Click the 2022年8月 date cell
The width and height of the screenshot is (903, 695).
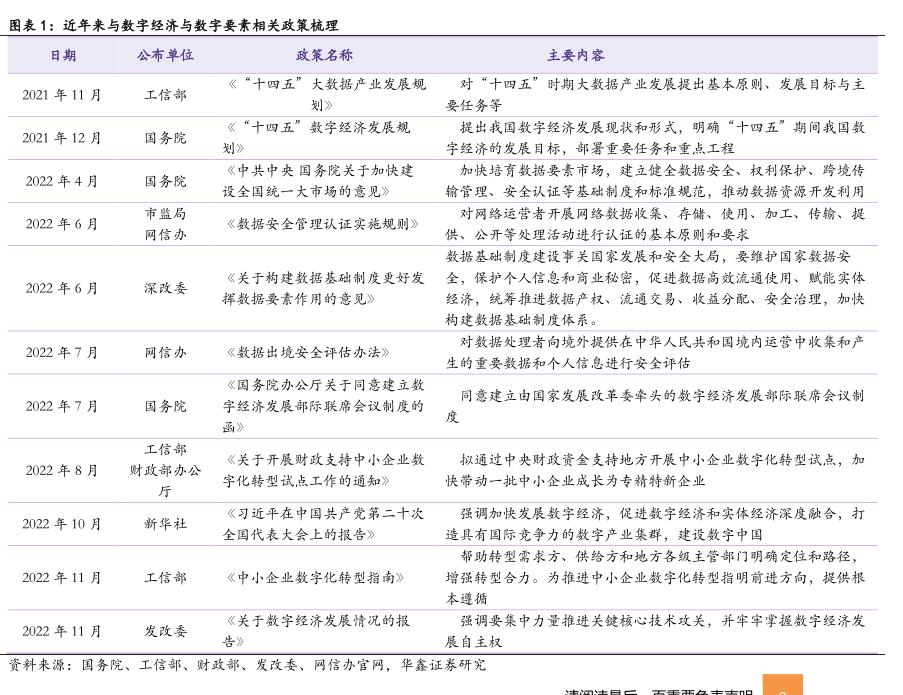[x=62, y=470]
